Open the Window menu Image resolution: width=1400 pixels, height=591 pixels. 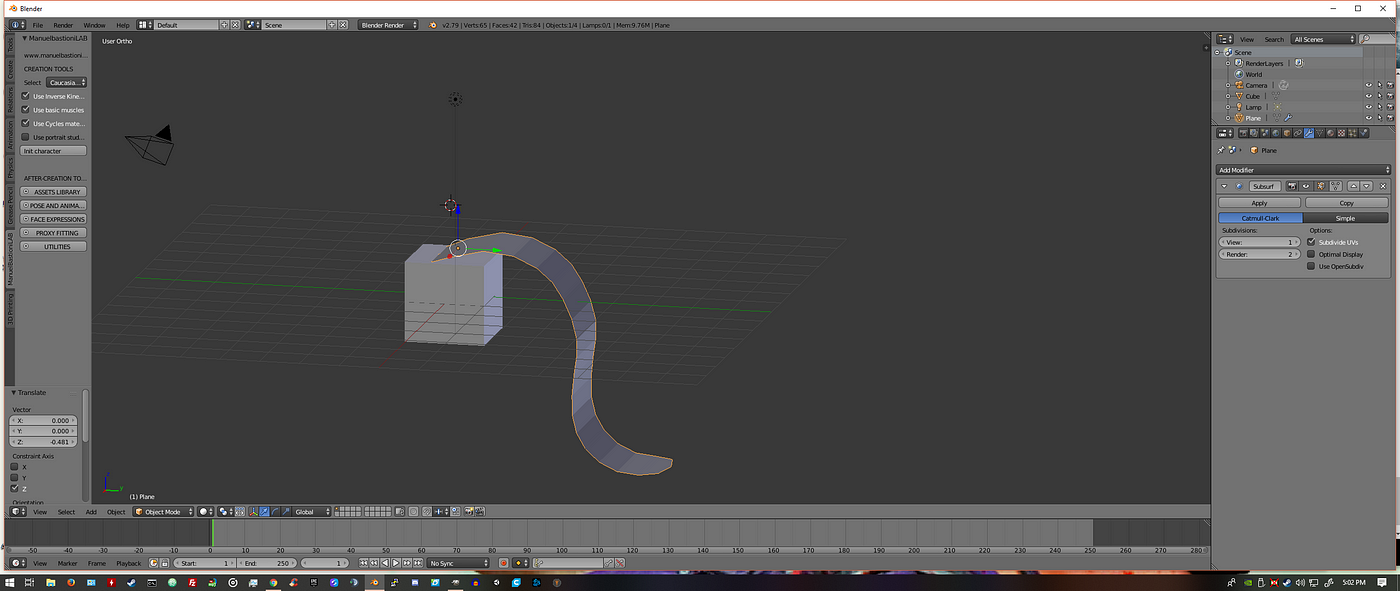click(94, 24)
